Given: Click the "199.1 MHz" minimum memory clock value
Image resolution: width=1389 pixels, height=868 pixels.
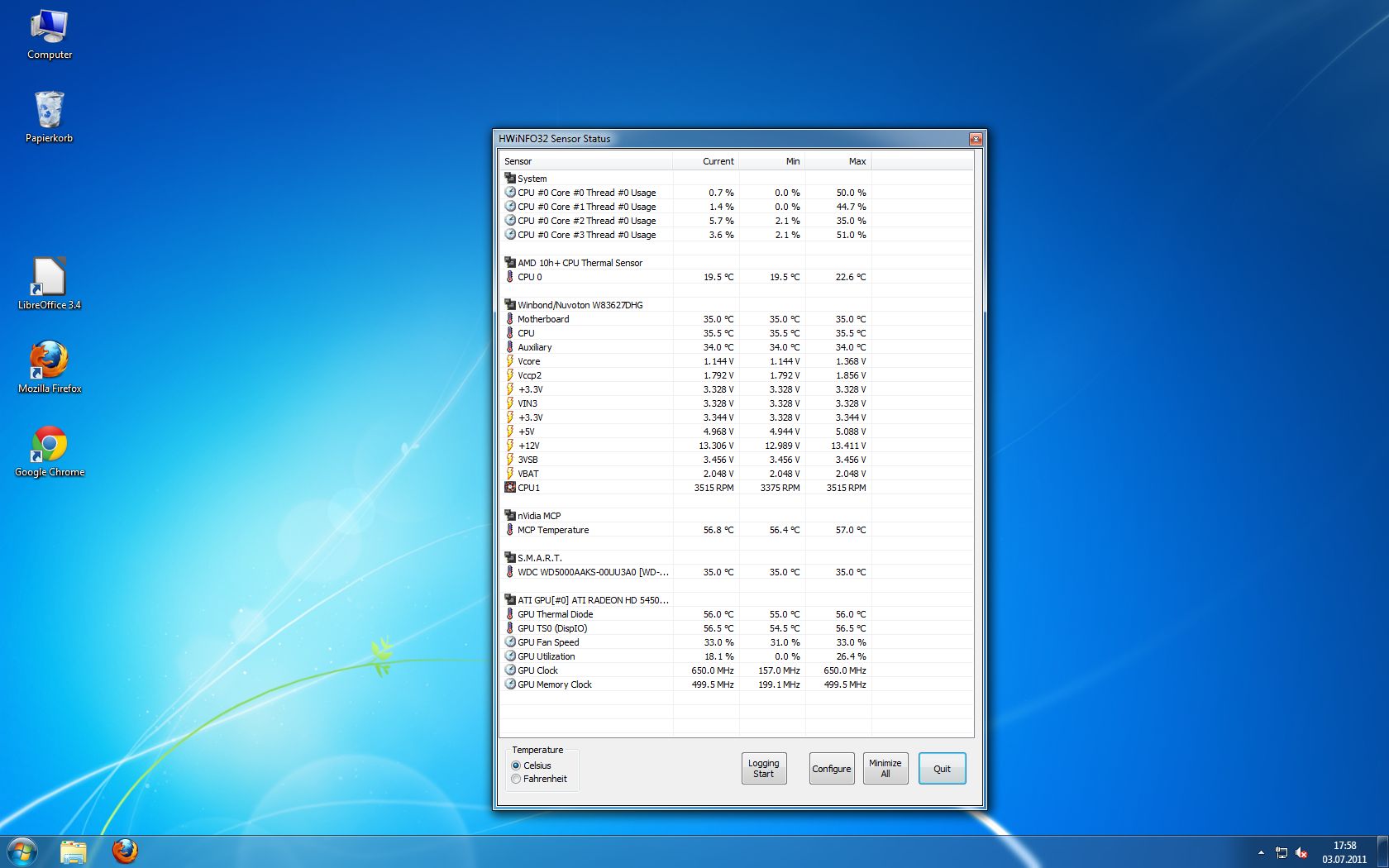Looking at the screenshot, I should [780, 684].
